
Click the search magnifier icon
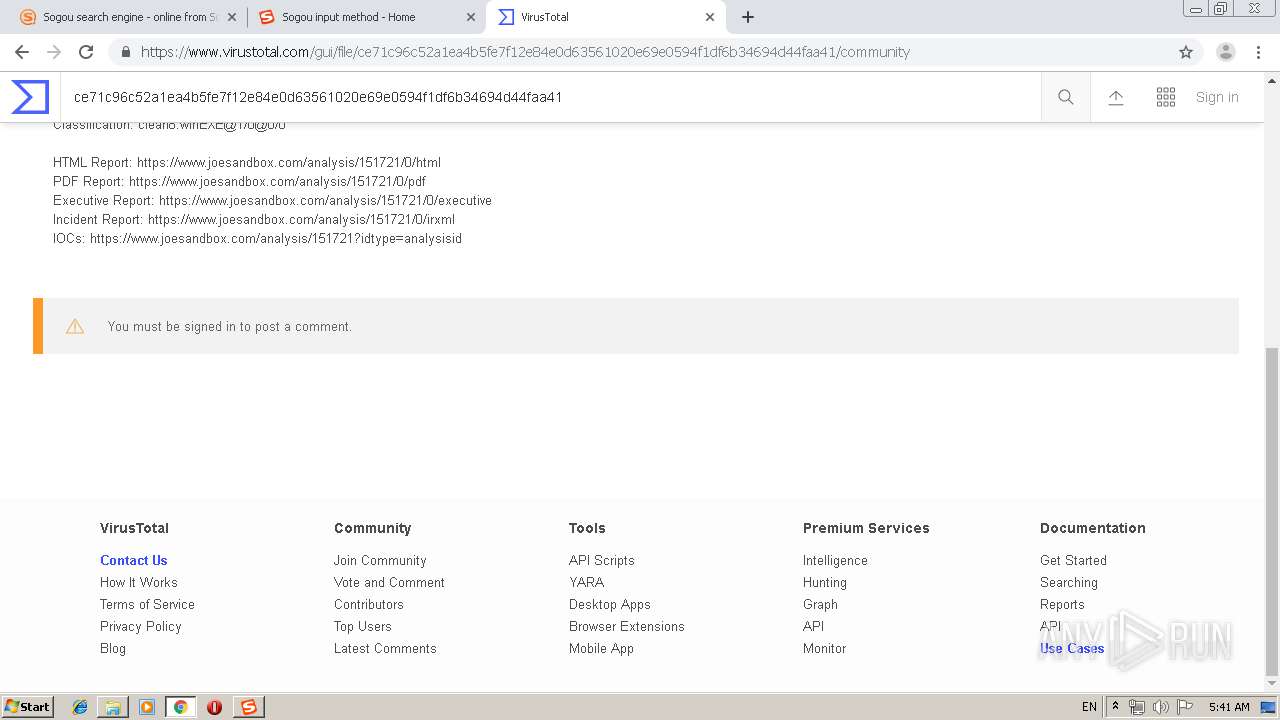point(1066,97)
